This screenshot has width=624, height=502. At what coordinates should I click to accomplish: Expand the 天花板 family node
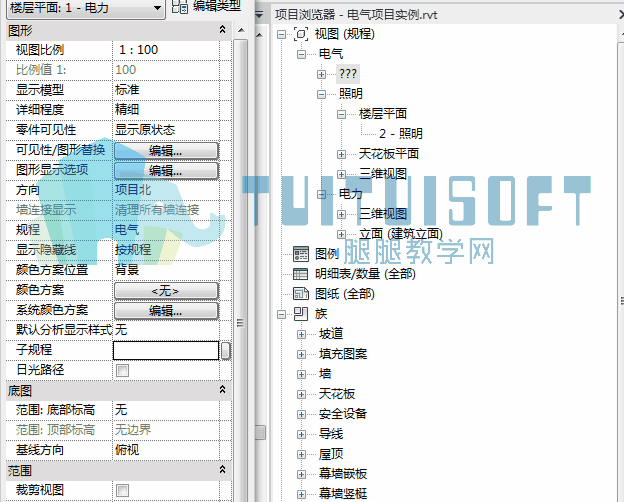click(301, 394)
